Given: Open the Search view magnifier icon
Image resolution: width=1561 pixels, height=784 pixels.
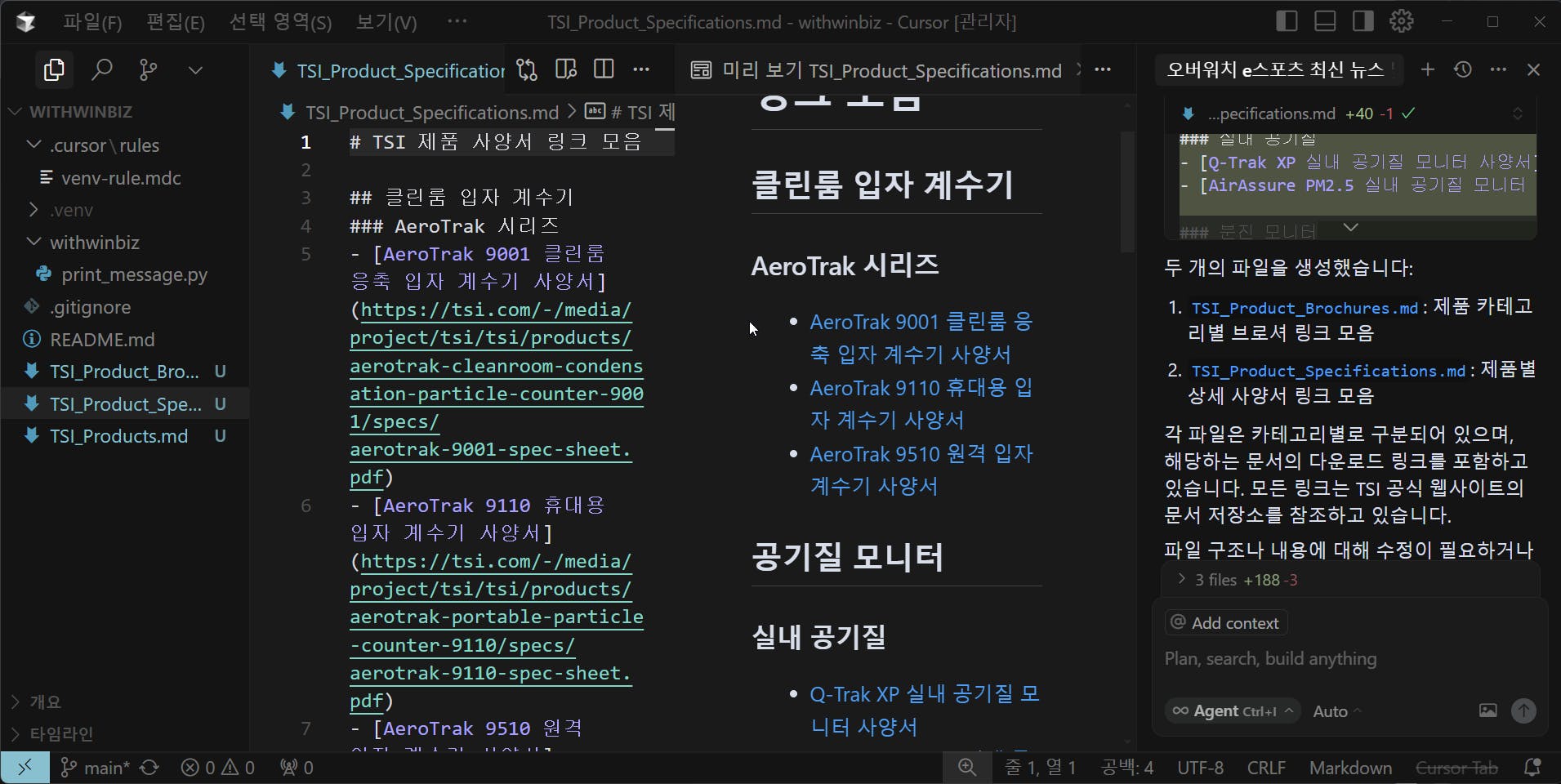Looking at the screenshot, I should click(102, 70).
